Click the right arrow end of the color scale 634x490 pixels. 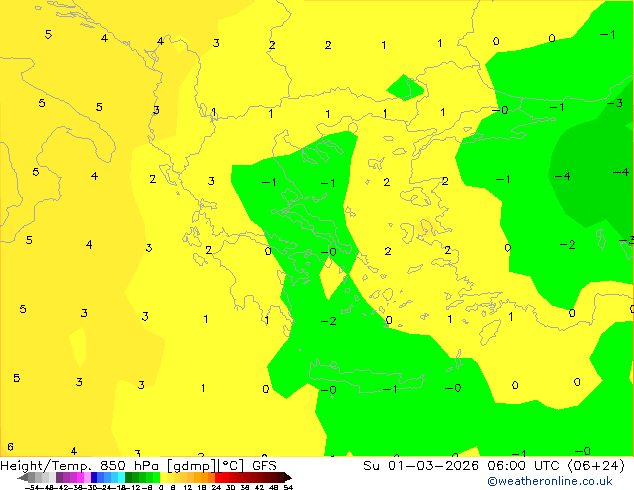[x=288, y=477]
